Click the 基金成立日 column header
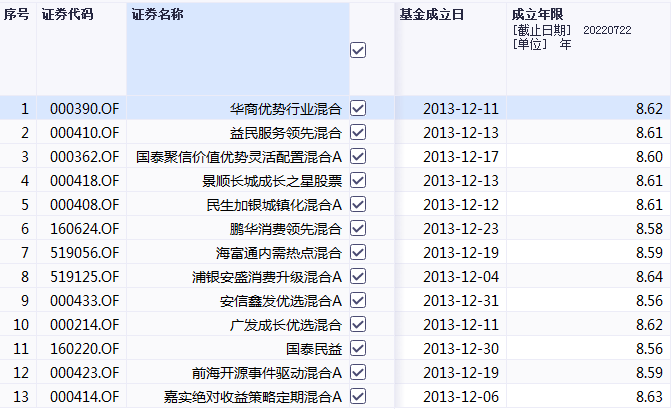This screenshot has width=671, height=412. click(431, 15)
